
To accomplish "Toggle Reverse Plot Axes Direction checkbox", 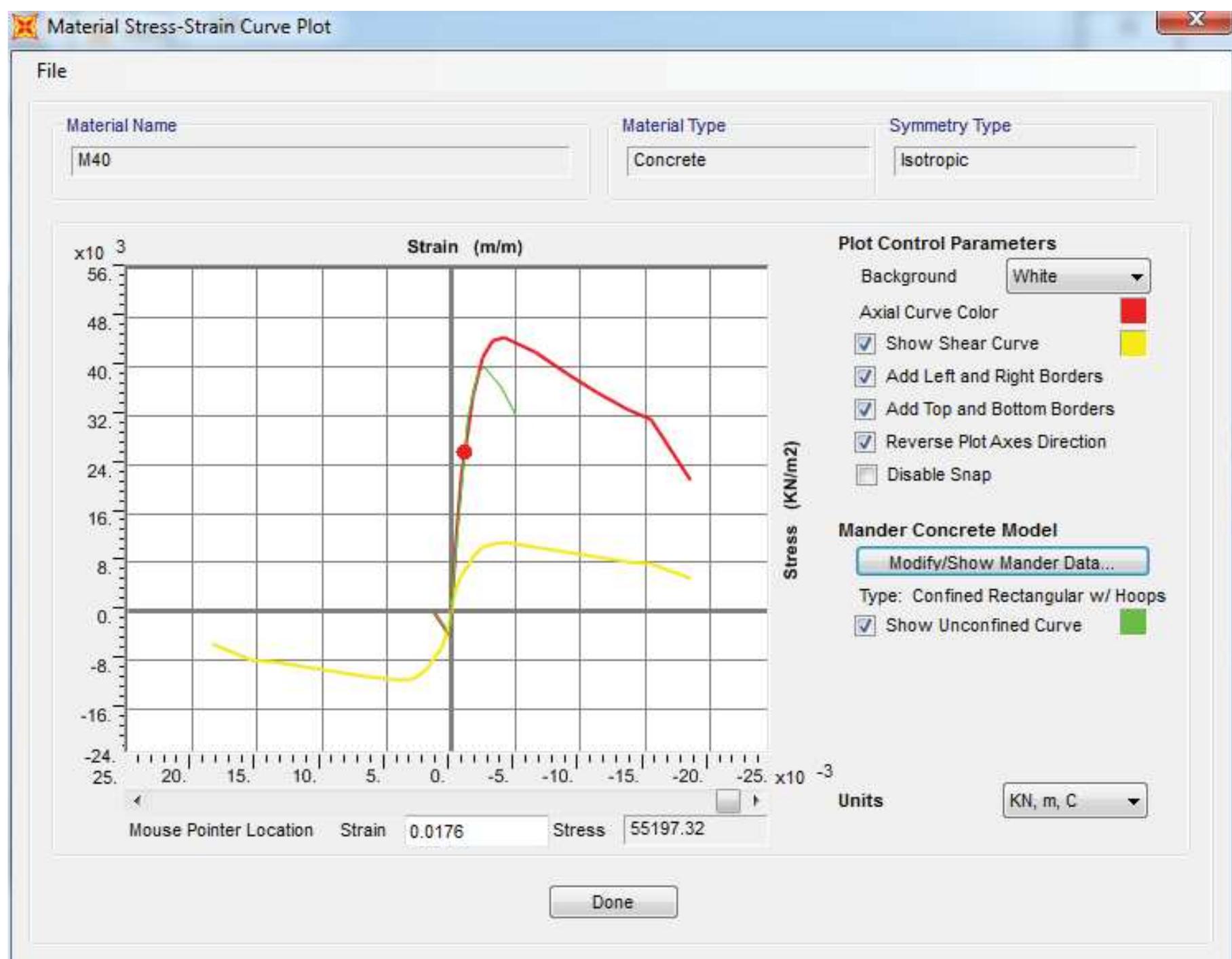I will (865, 442).
